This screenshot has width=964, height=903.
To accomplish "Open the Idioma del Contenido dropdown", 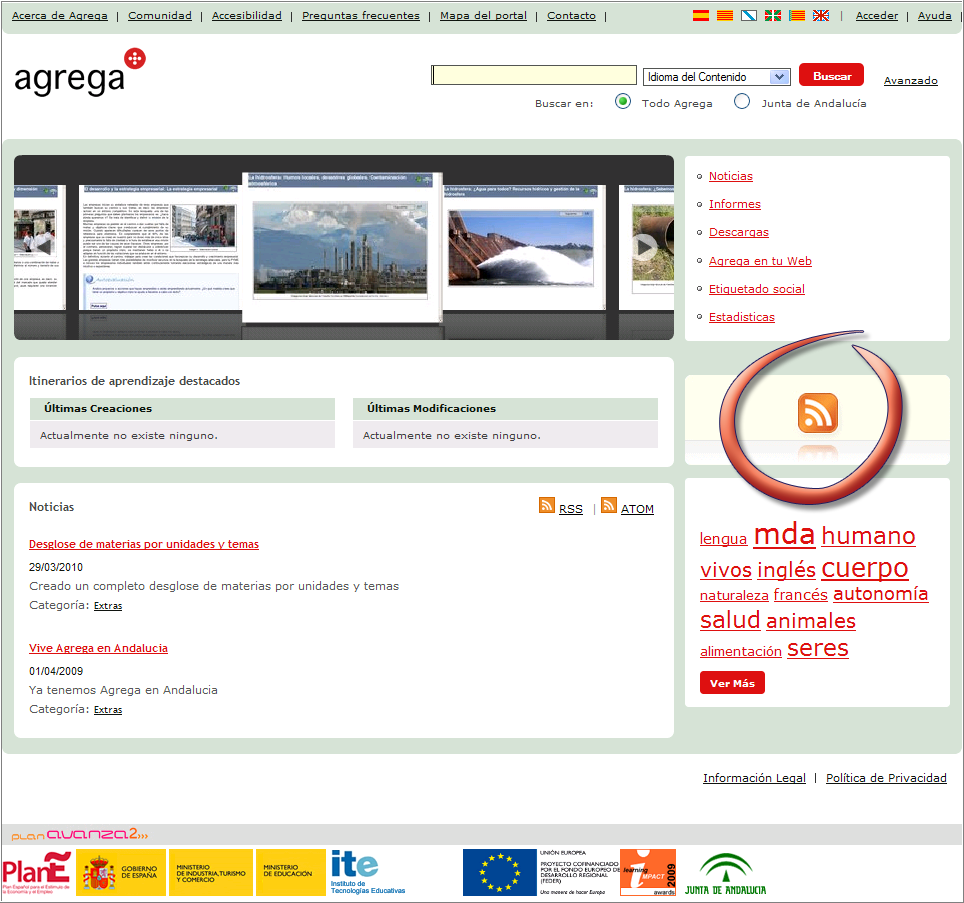I will pos(716,77).
